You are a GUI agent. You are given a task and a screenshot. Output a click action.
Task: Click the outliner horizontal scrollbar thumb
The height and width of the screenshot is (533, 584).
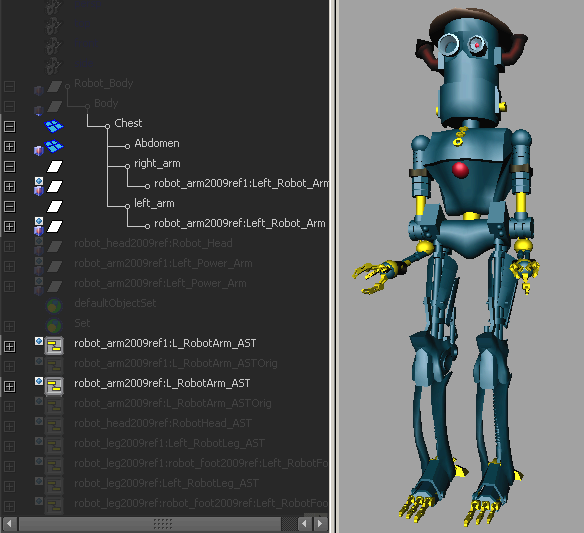pyautogui.click(x=150, y=524)
